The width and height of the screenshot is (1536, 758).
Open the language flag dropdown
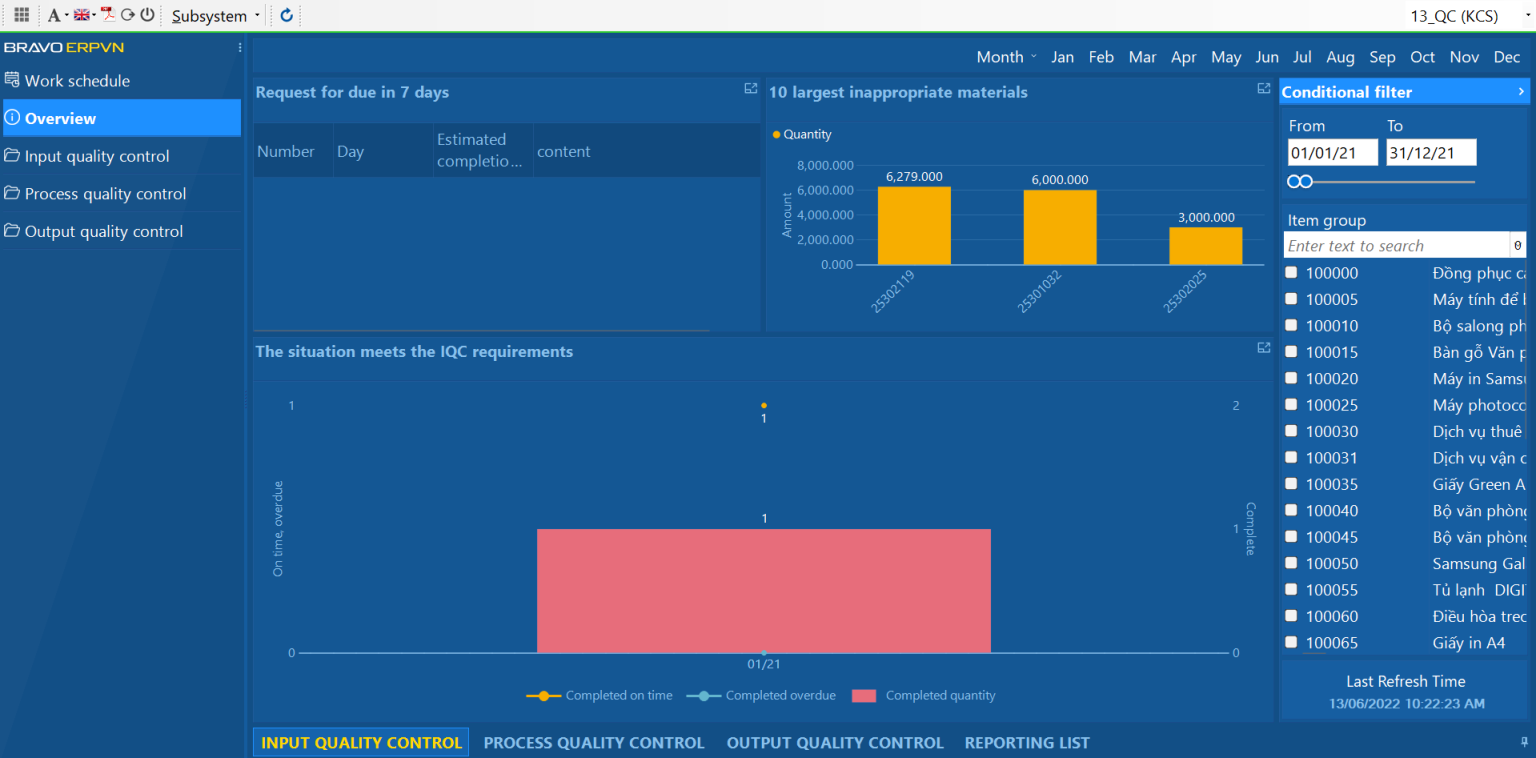click(x=84, y=15)
